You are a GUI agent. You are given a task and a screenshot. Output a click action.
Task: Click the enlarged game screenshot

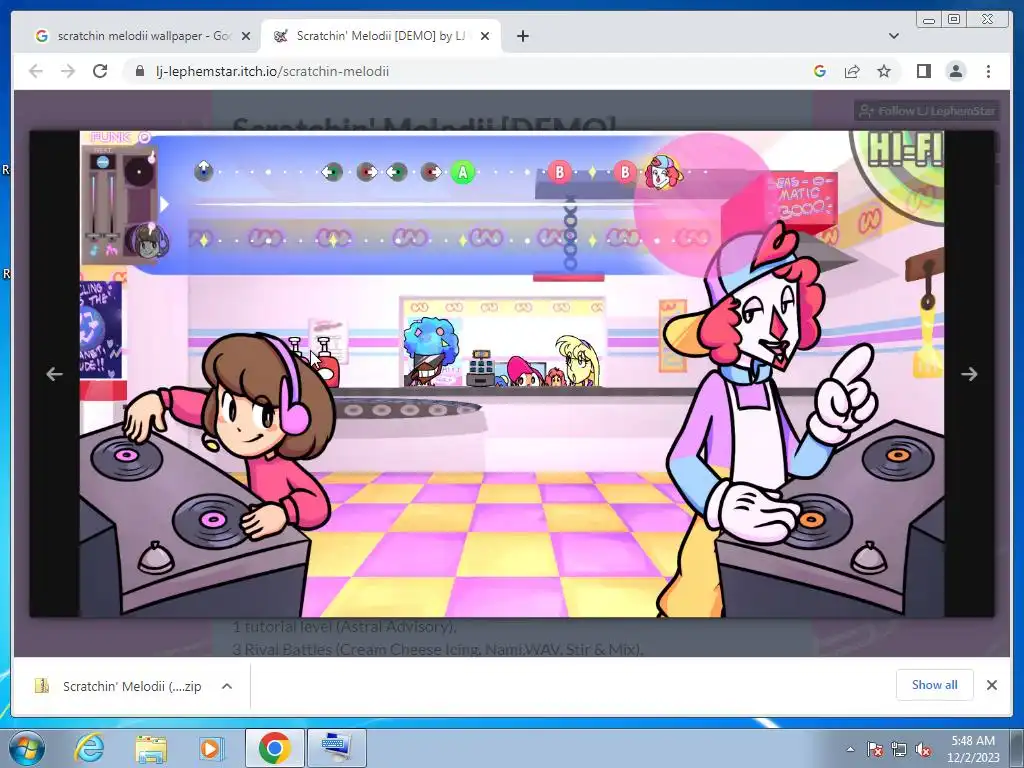(x=512, y=374)
